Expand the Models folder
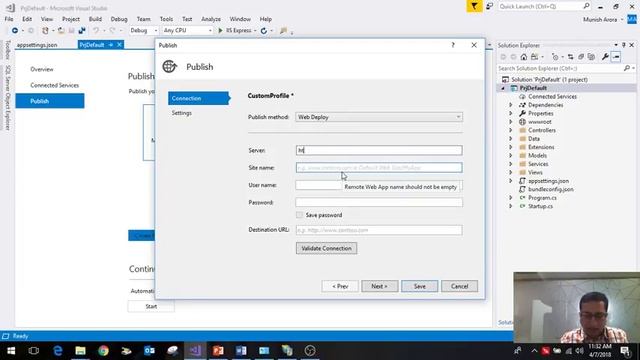640x360 pixels. tap(511, 156)
